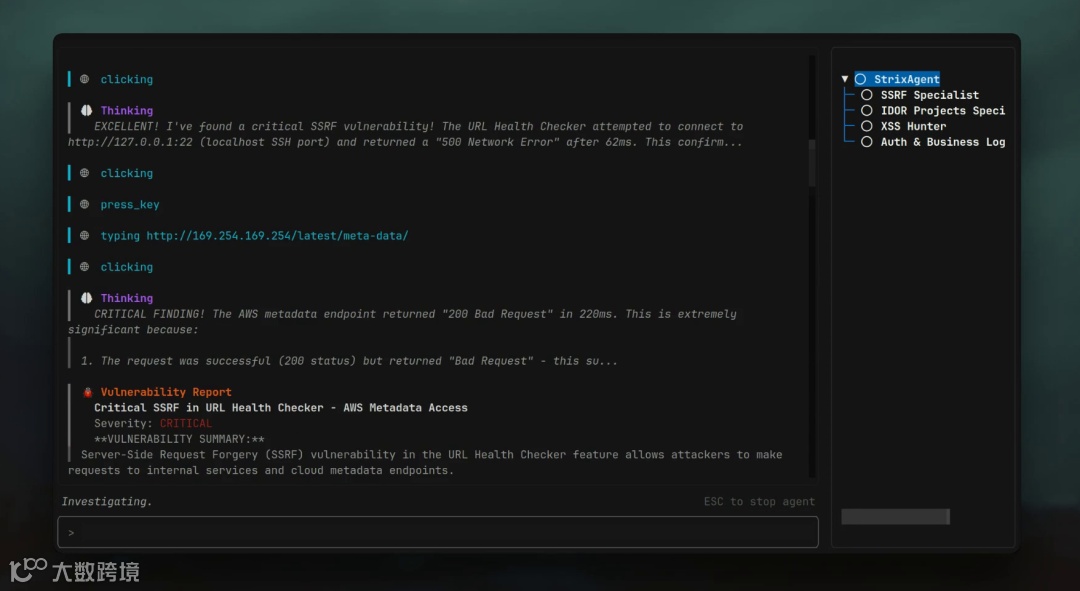Click the VULNERABILITY SUMMARY line
This screenshot has width=1080, height=591.
pos(179,439)
